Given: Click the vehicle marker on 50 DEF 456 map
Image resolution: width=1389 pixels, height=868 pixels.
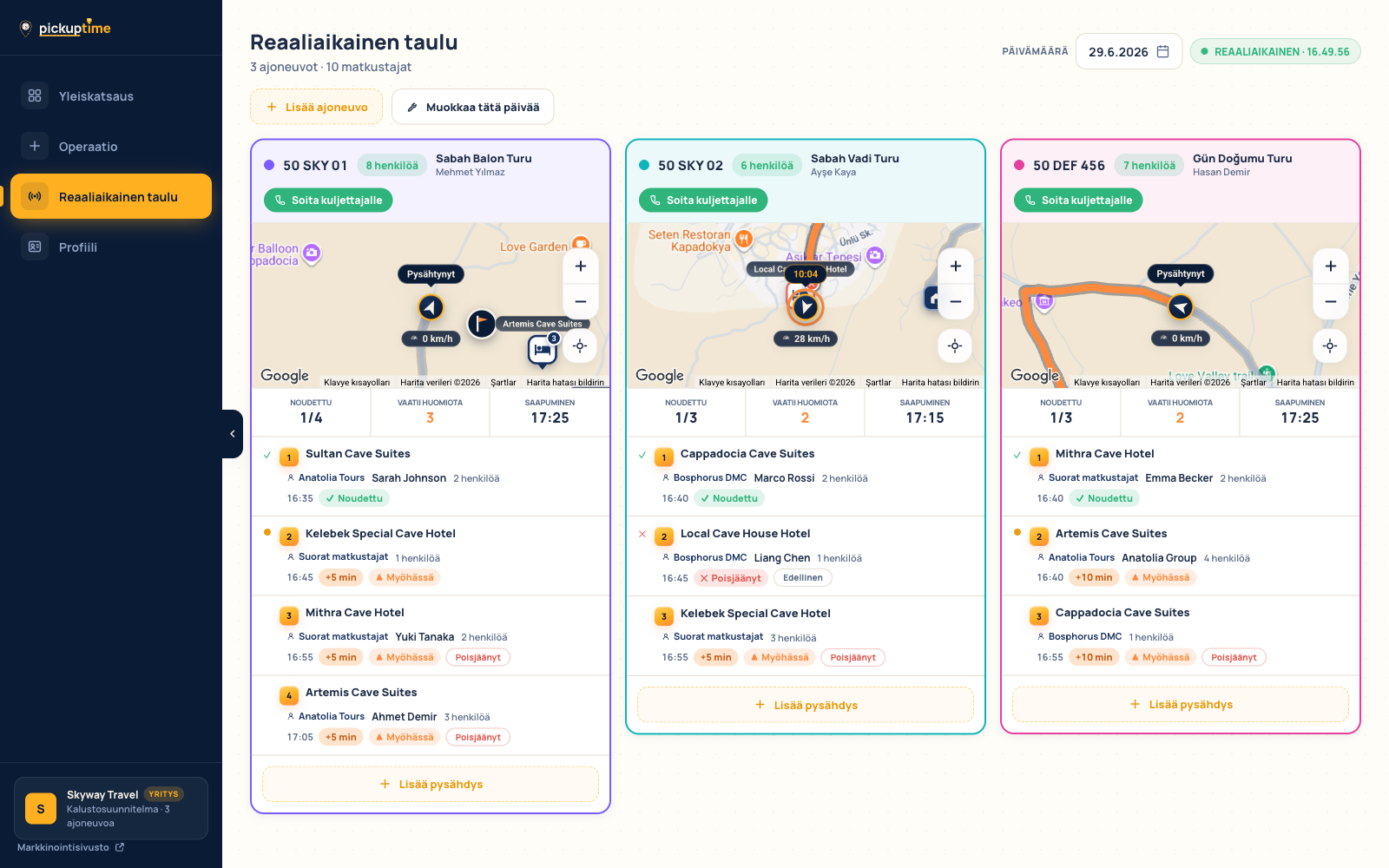Looking at the screenshot, I should tap(1181, 306).
